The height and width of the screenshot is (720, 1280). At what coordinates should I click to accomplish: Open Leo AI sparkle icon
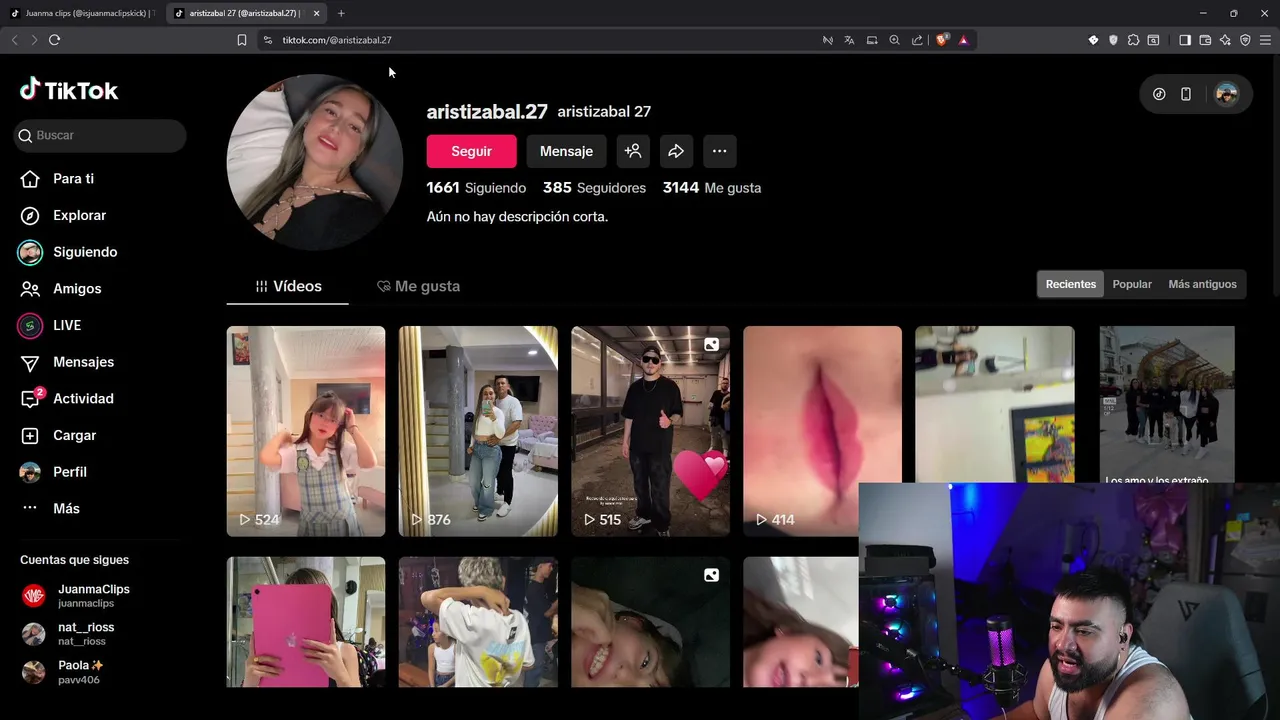tap(1225, 40)
